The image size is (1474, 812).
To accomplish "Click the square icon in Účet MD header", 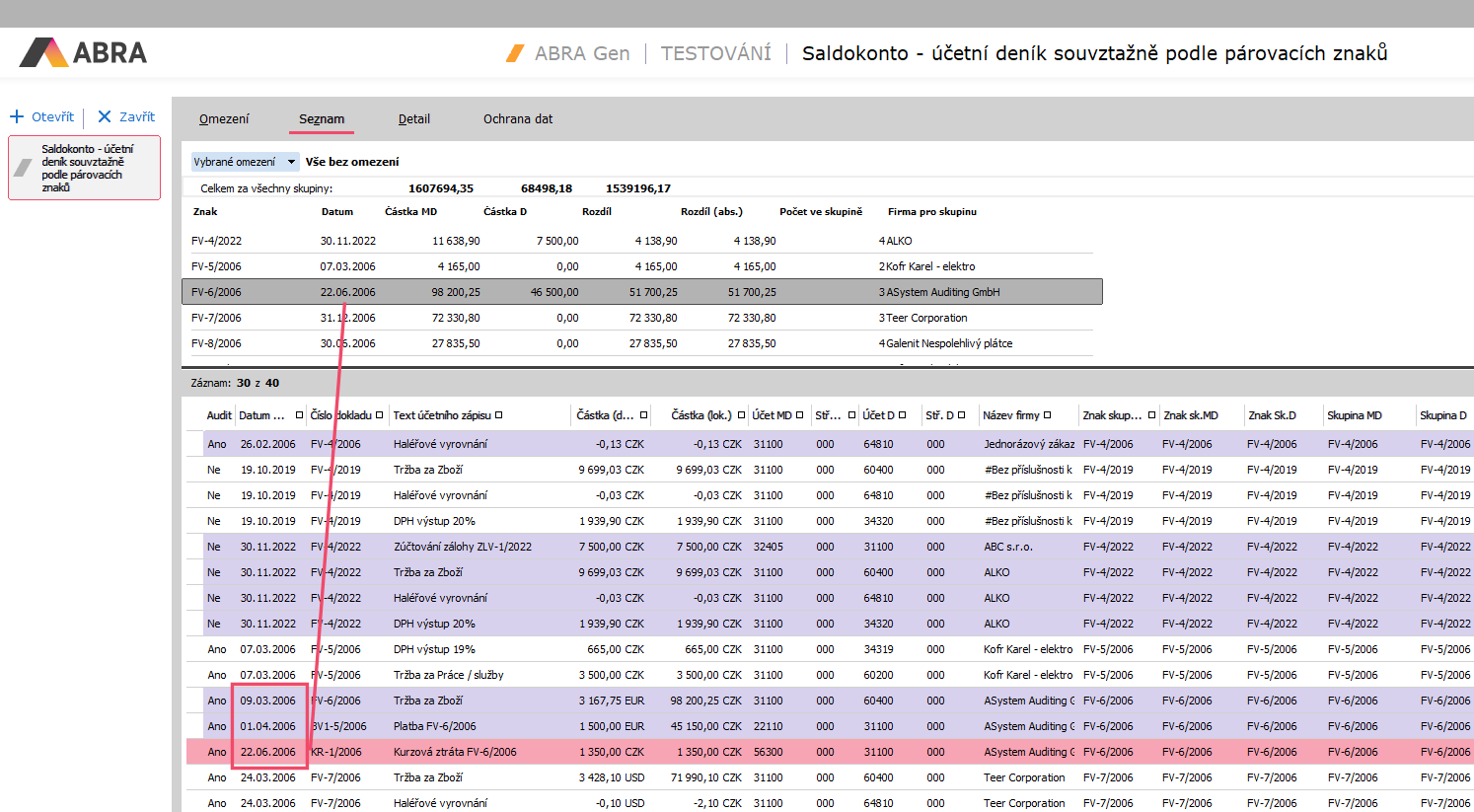I will 800,415.
